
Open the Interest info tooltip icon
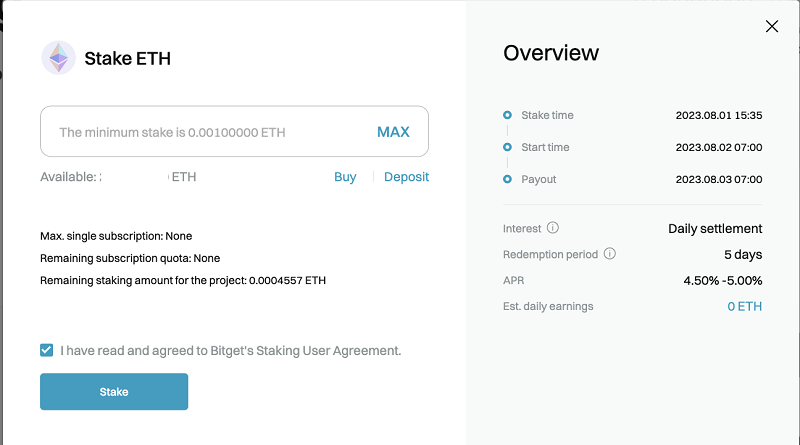(553, 228)
